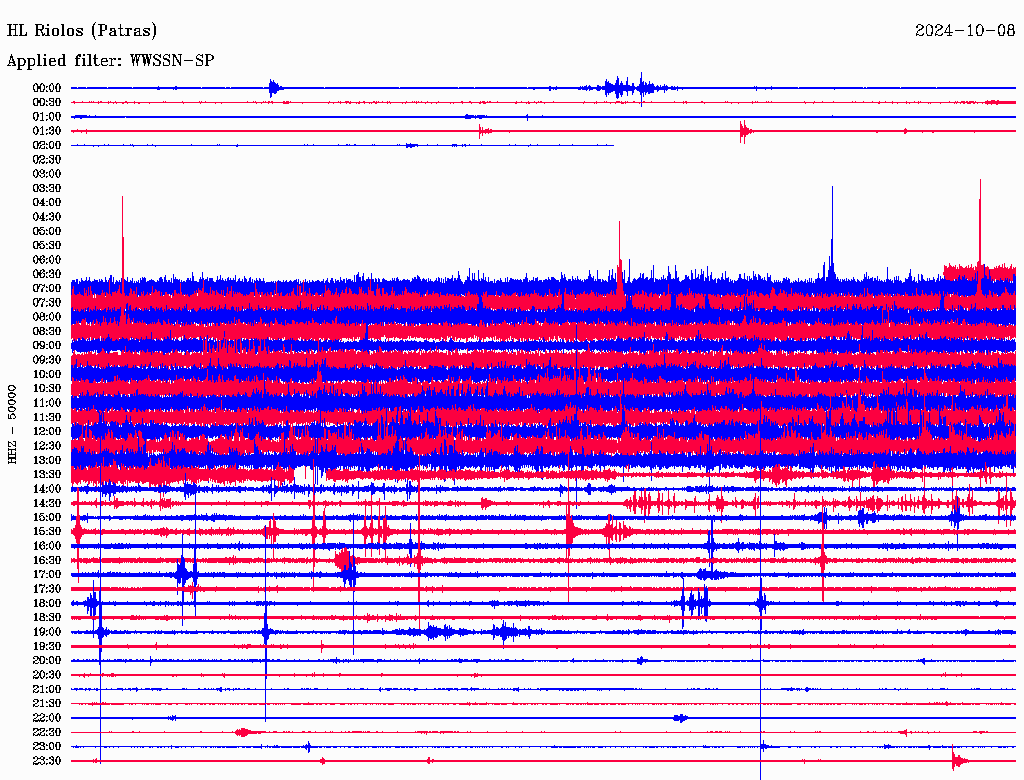This screenshot has width=1024, height=780.
Task: Click the 12:00 time label
Action: pos(47,431)
